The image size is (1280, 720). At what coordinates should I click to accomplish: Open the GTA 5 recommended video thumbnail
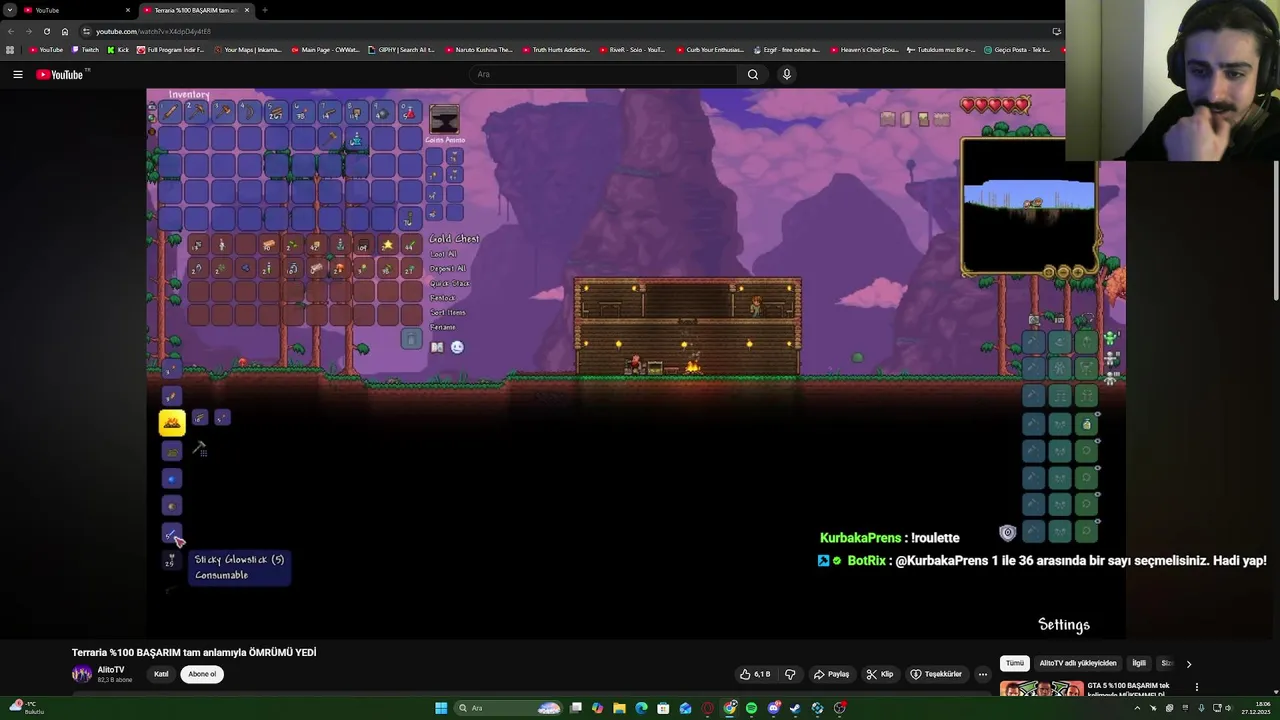click(x=1041, y=689)
